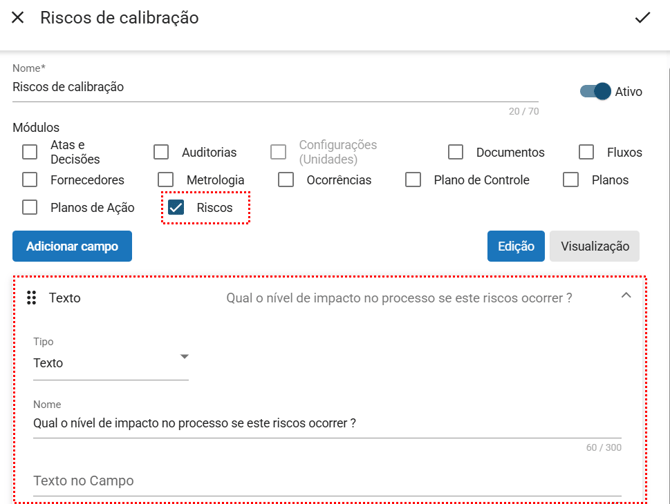670x504 pixels.
Task: Uncheck the Riscos module checkbox
Action: [176, 208]
